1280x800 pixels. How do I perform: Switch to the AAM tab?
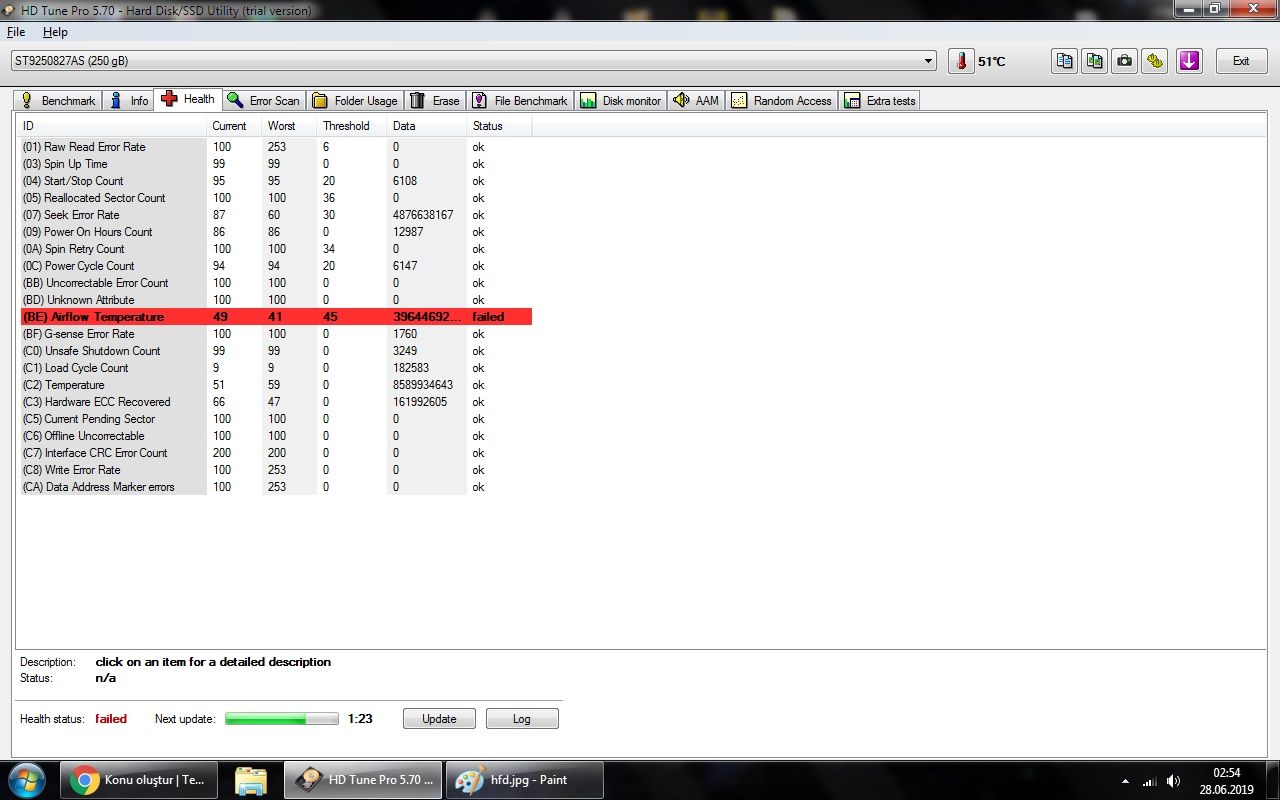point(696,101)
